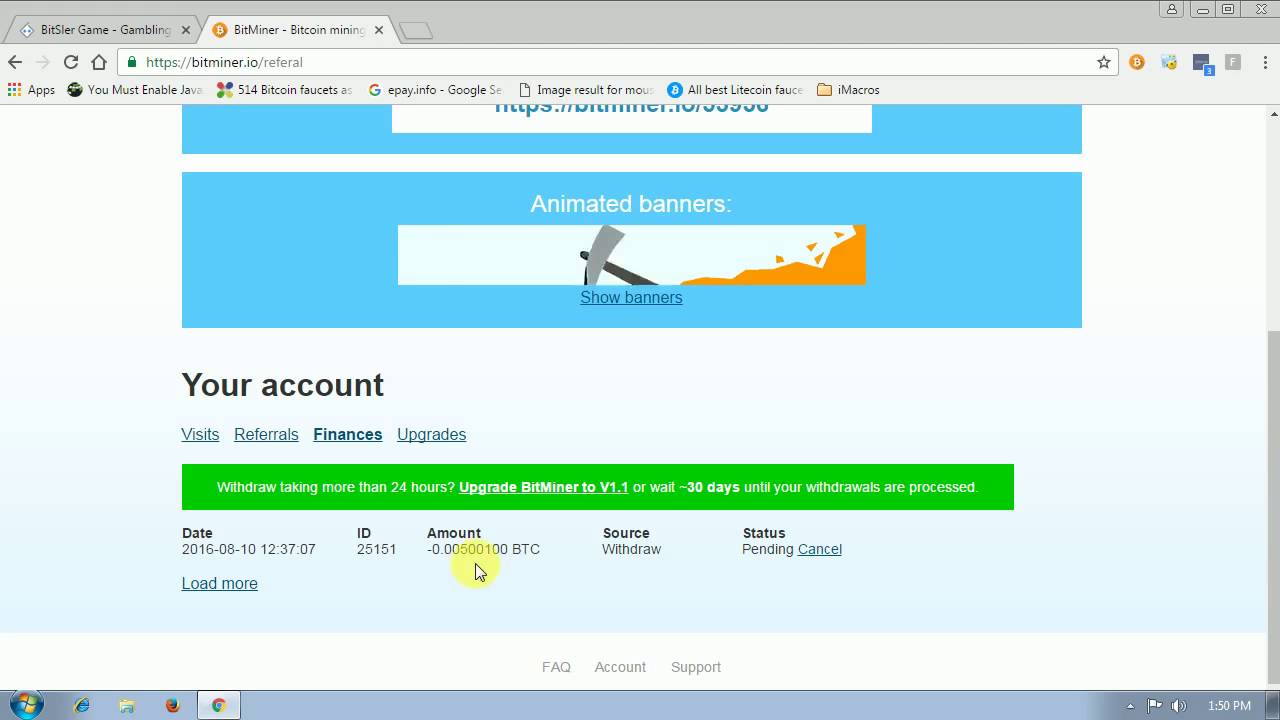Open the epay.info Google Search bookmark

(x=435, y=90)
